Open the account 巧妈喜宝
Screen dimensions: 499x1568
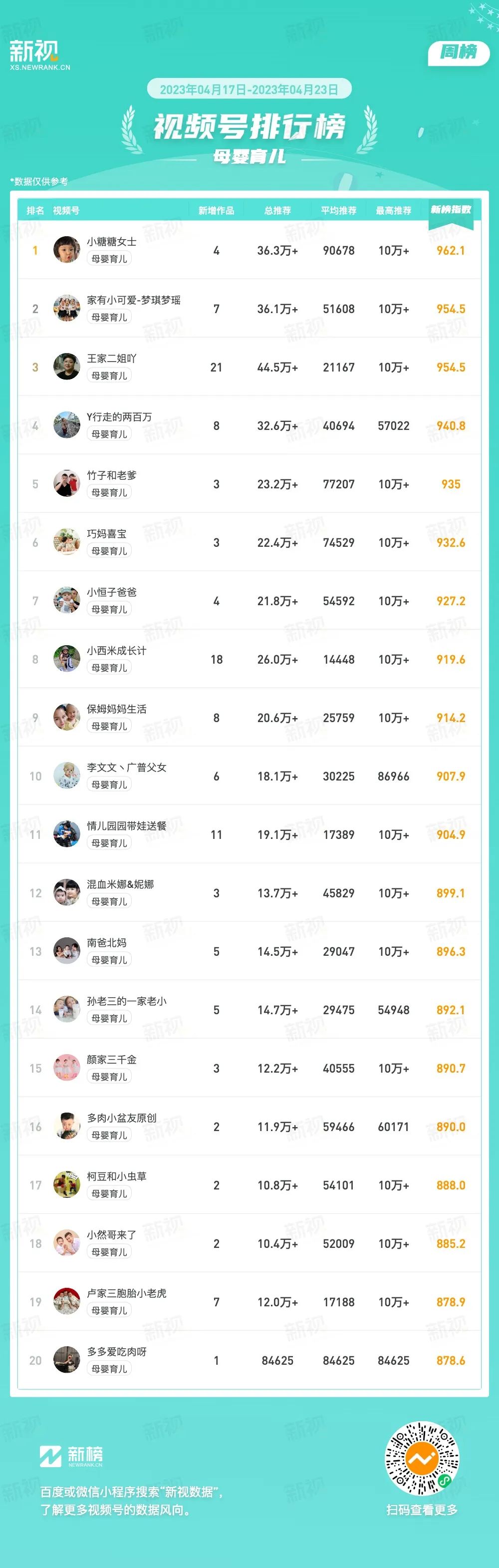pos(106,534)
